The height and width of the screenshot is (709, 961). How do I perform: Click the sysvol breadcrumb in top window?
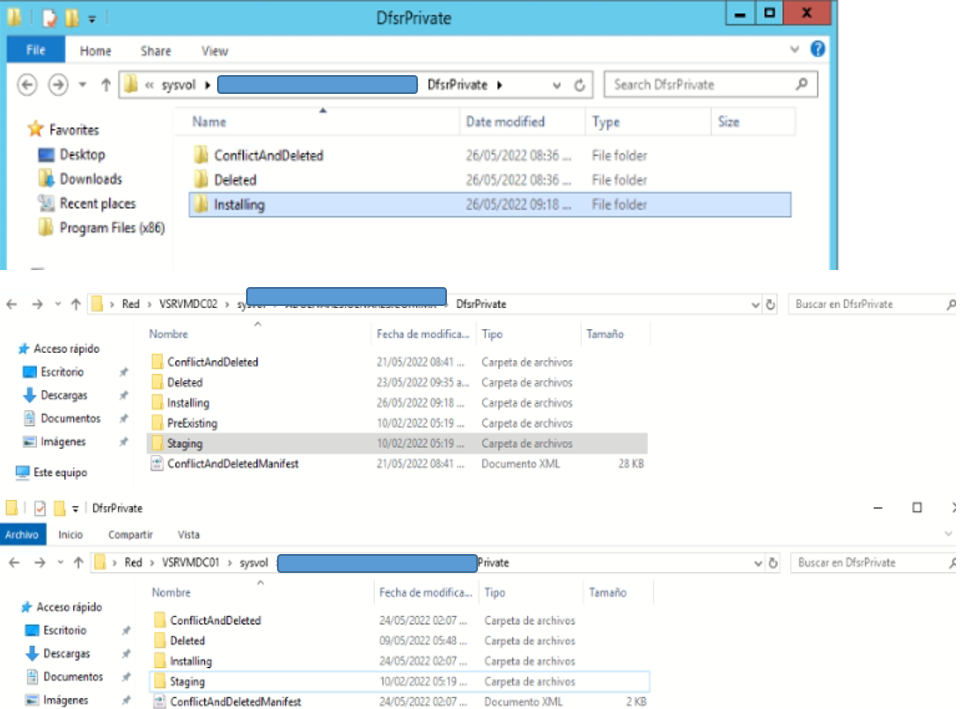pos(178,85)
